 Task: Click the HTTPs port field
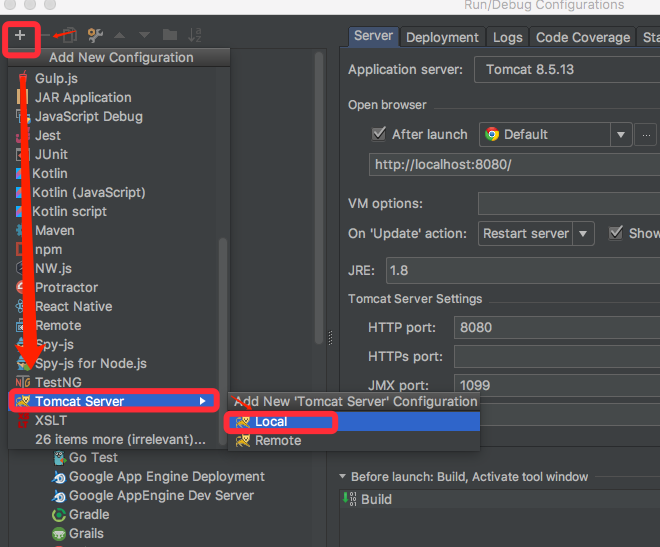pos(557,356)
